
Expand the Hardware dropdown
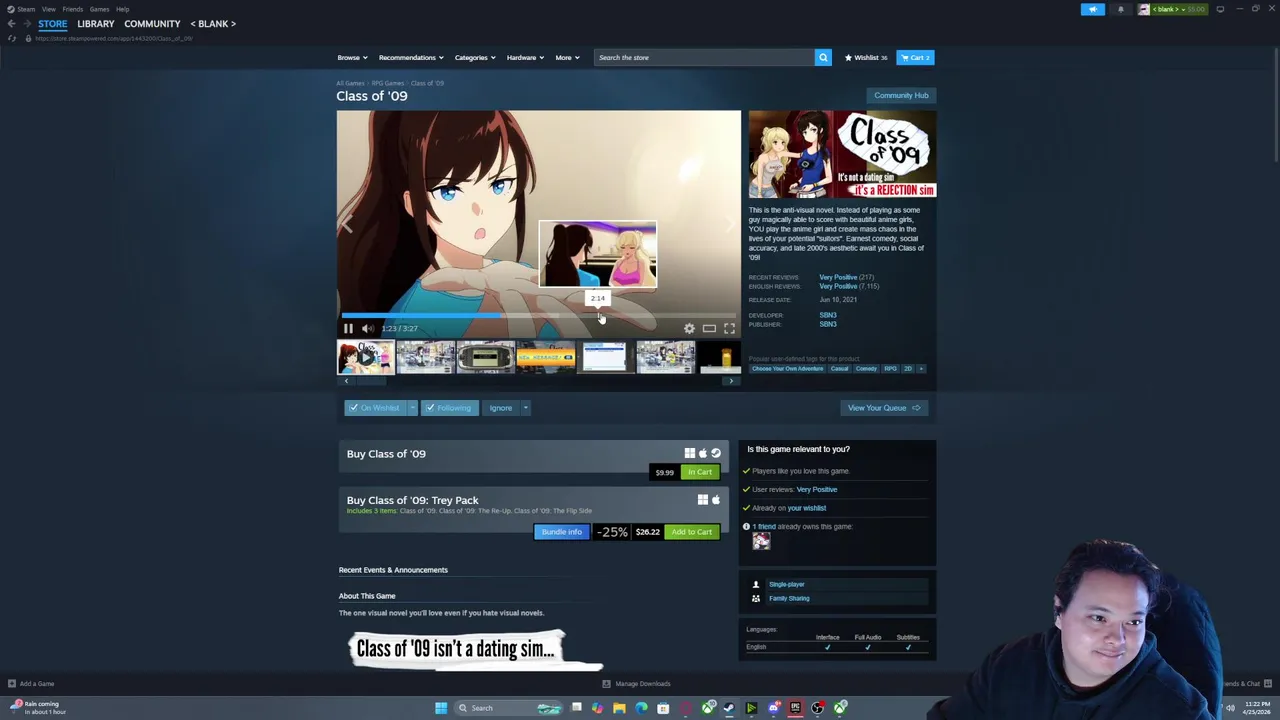point(525,57)
